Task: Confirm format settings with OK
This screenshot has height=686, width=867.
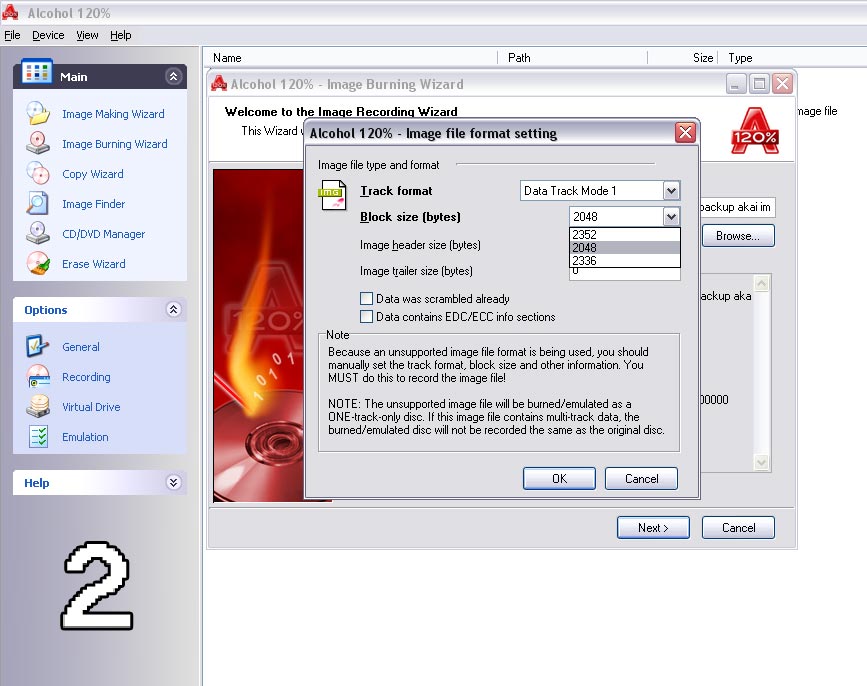Action: click(x=559, y=479)
